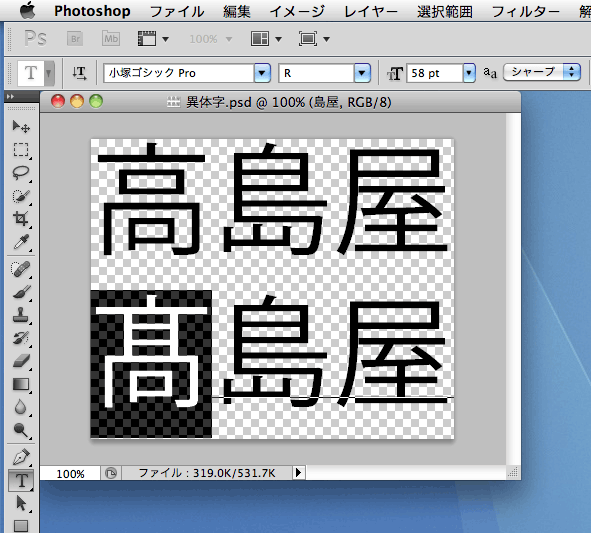Viewport: 591px width, 533px height.
Task: Click the Ps application icon
Action: tap(35, 38)
